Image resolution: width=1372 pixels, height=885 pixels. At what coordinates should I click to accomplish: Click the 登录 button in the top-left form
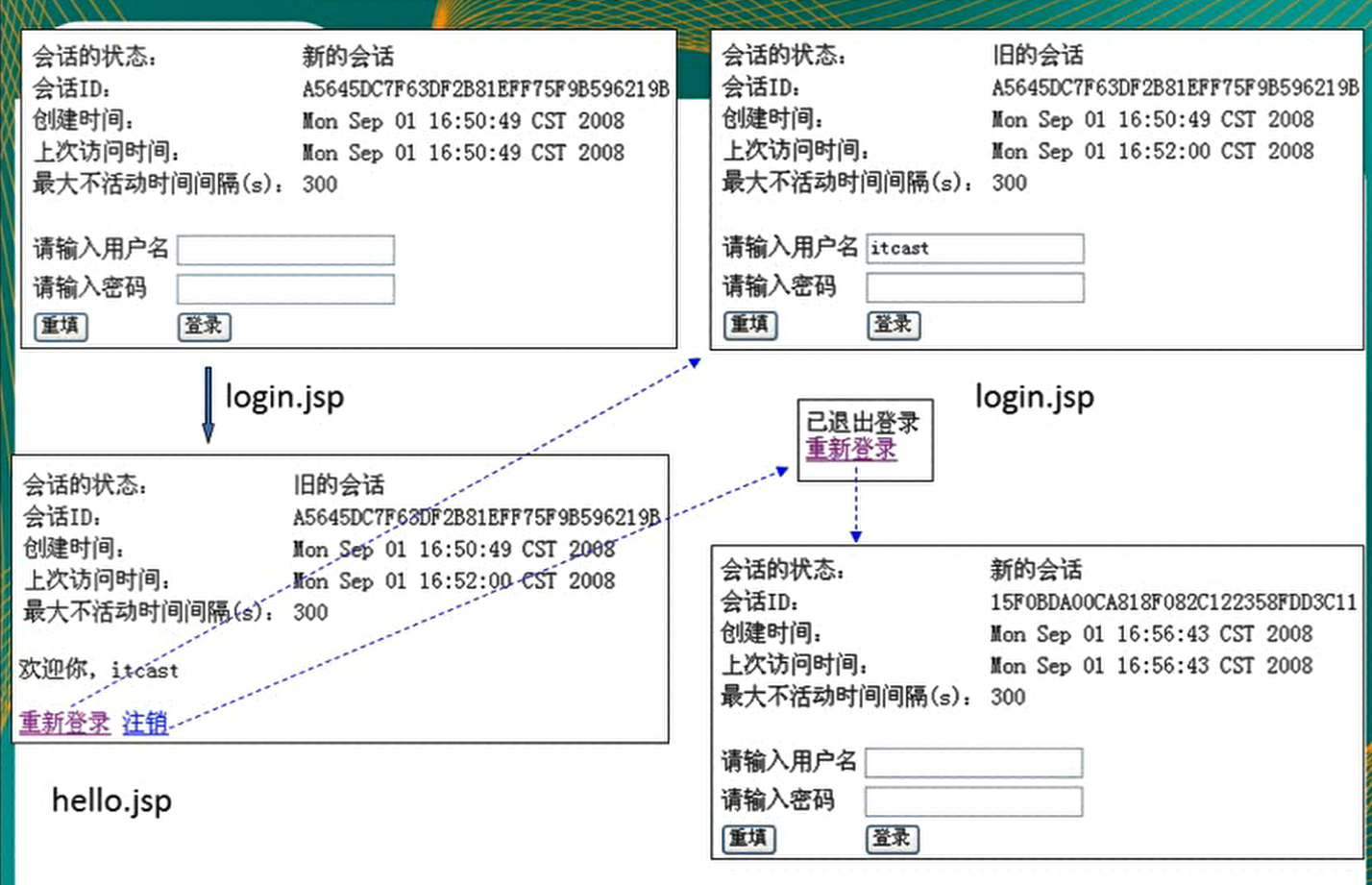click(x=203, y=327)
